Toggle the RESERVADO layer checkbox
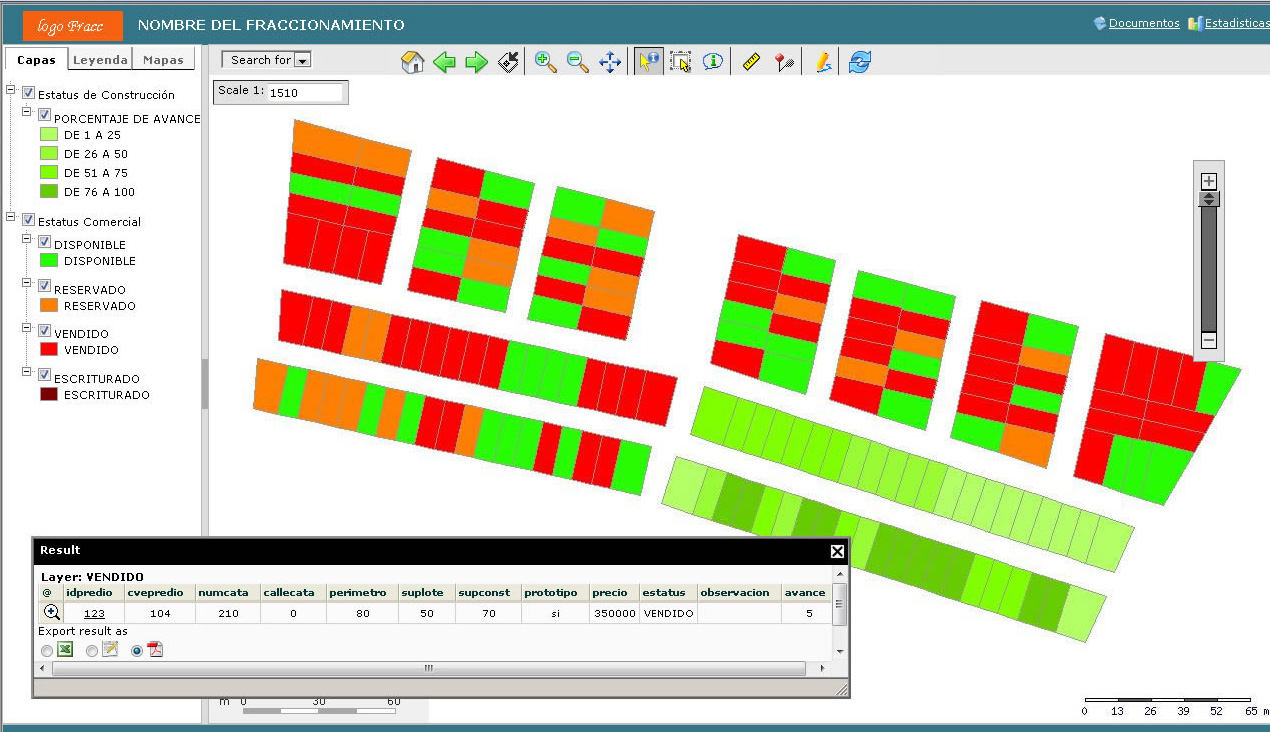 click(44, 286)
